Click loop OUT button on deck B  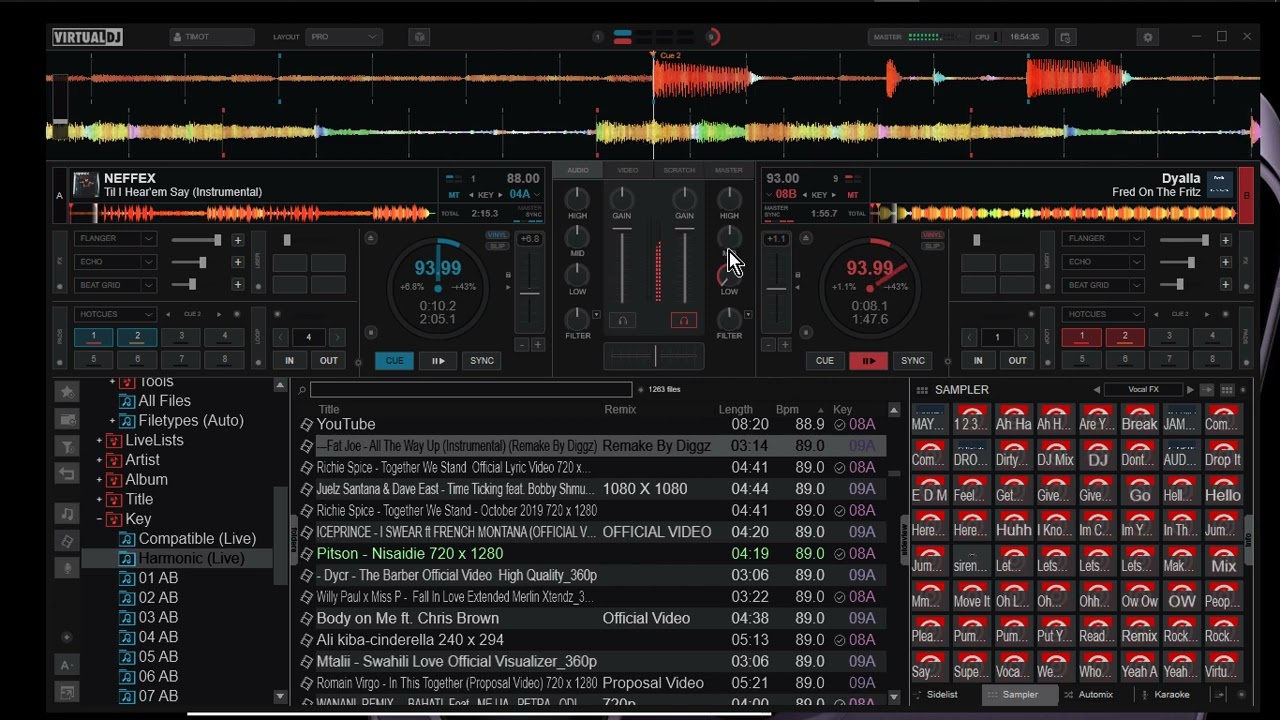[x=1017, y=361]
